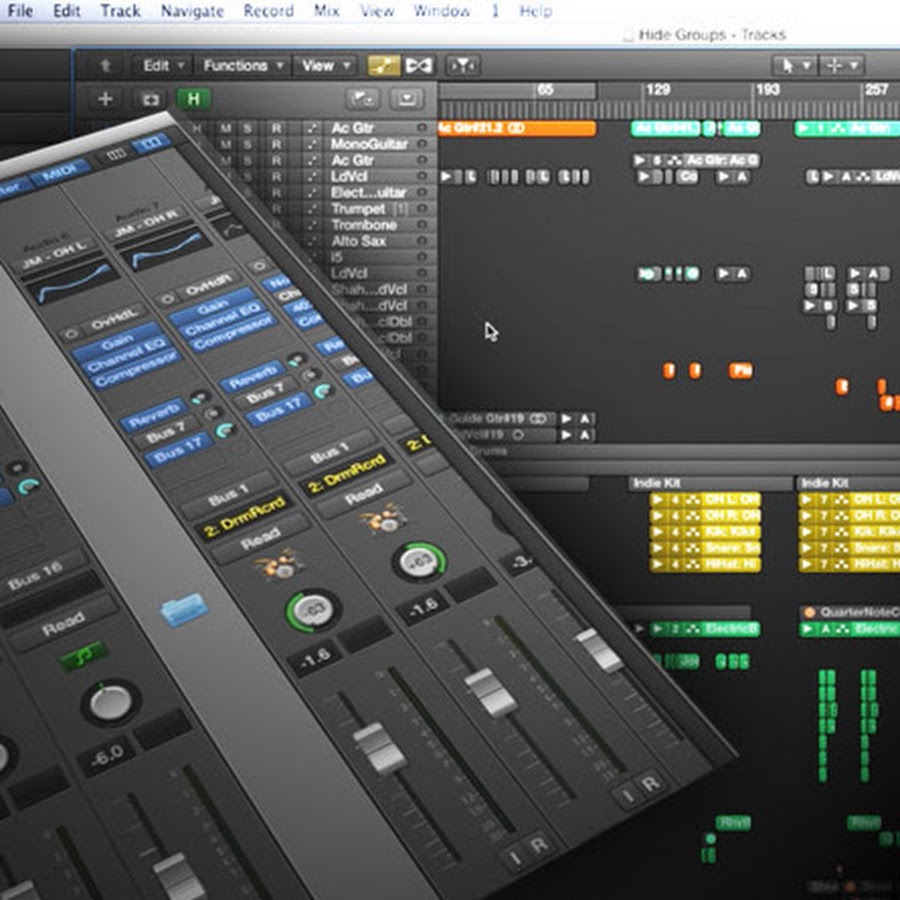Click the I input monitoring button on the OH L strip
The height and width of the screenshot is (900, 900).
click(x=515, y=858)
